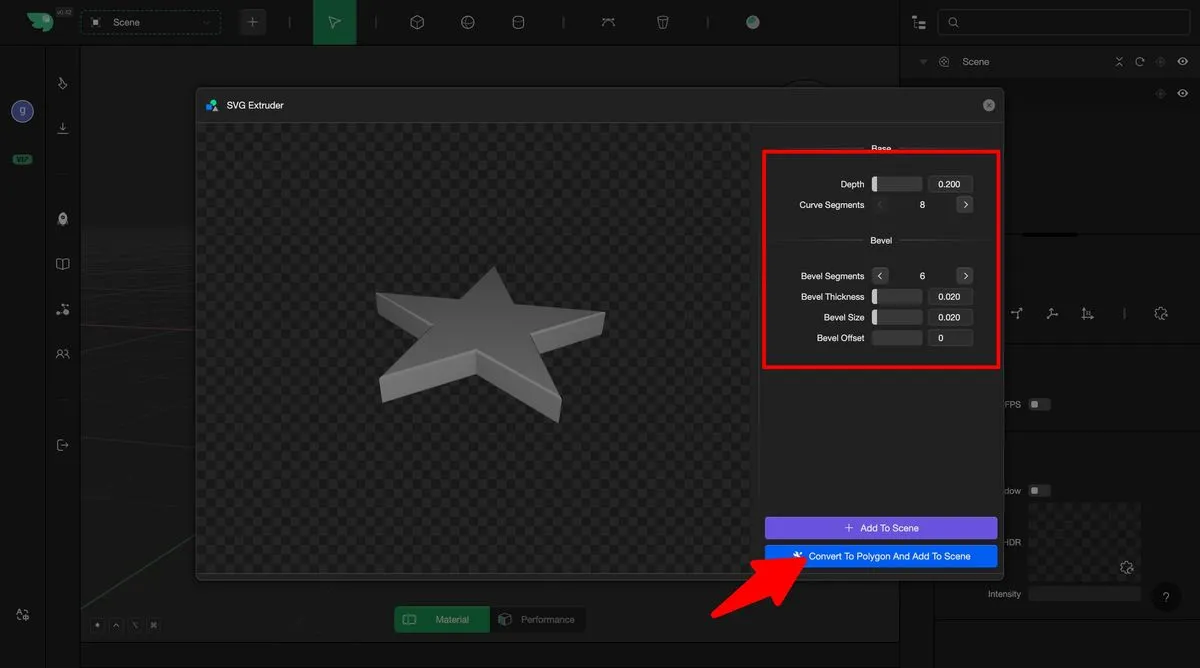Click the download icon in left sidebar

pyautogui.click(x=62, y=128)
